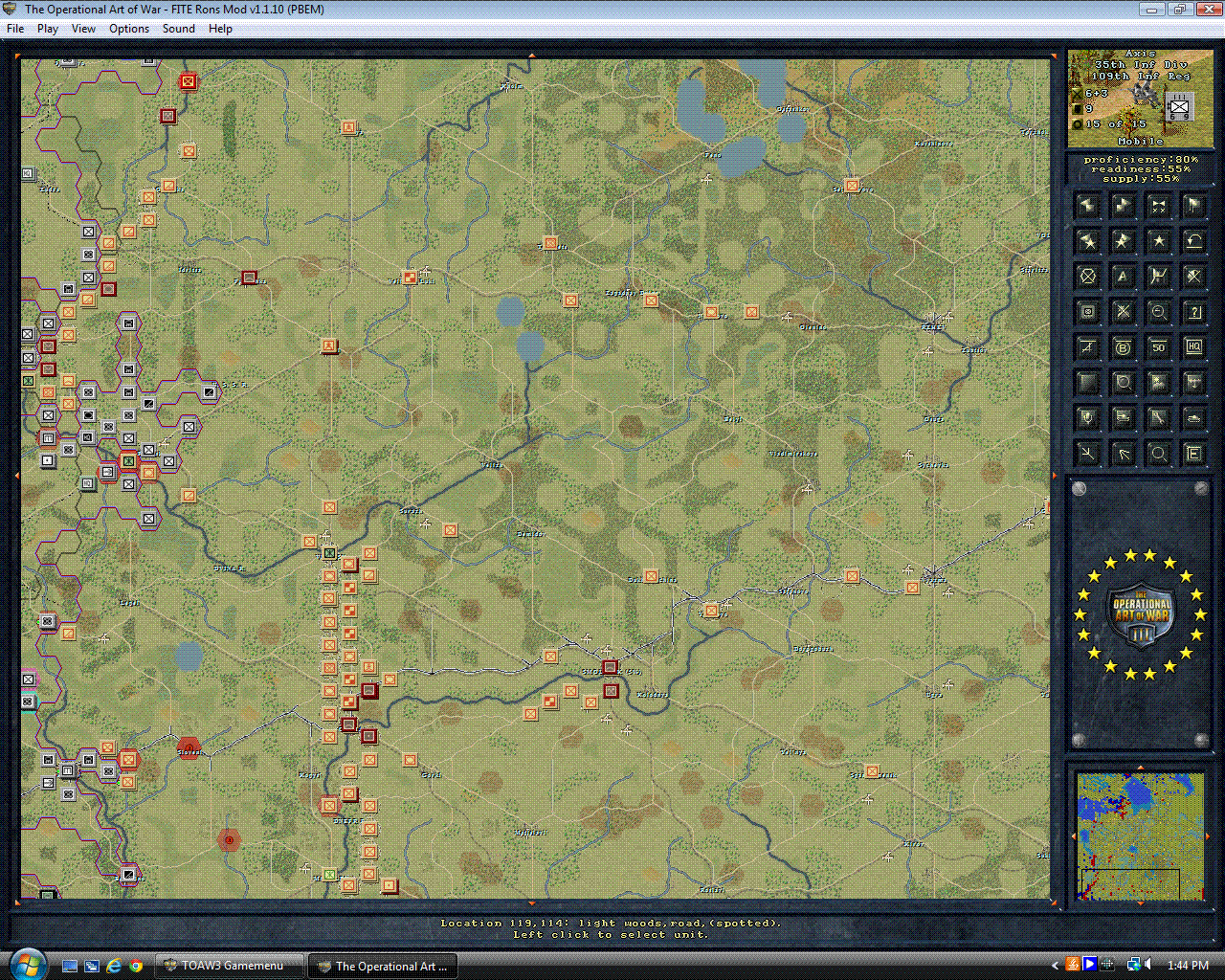Click the 50 button
Image resolution: width=1225 pixels, height=980 pixels.
point(1158,347)
